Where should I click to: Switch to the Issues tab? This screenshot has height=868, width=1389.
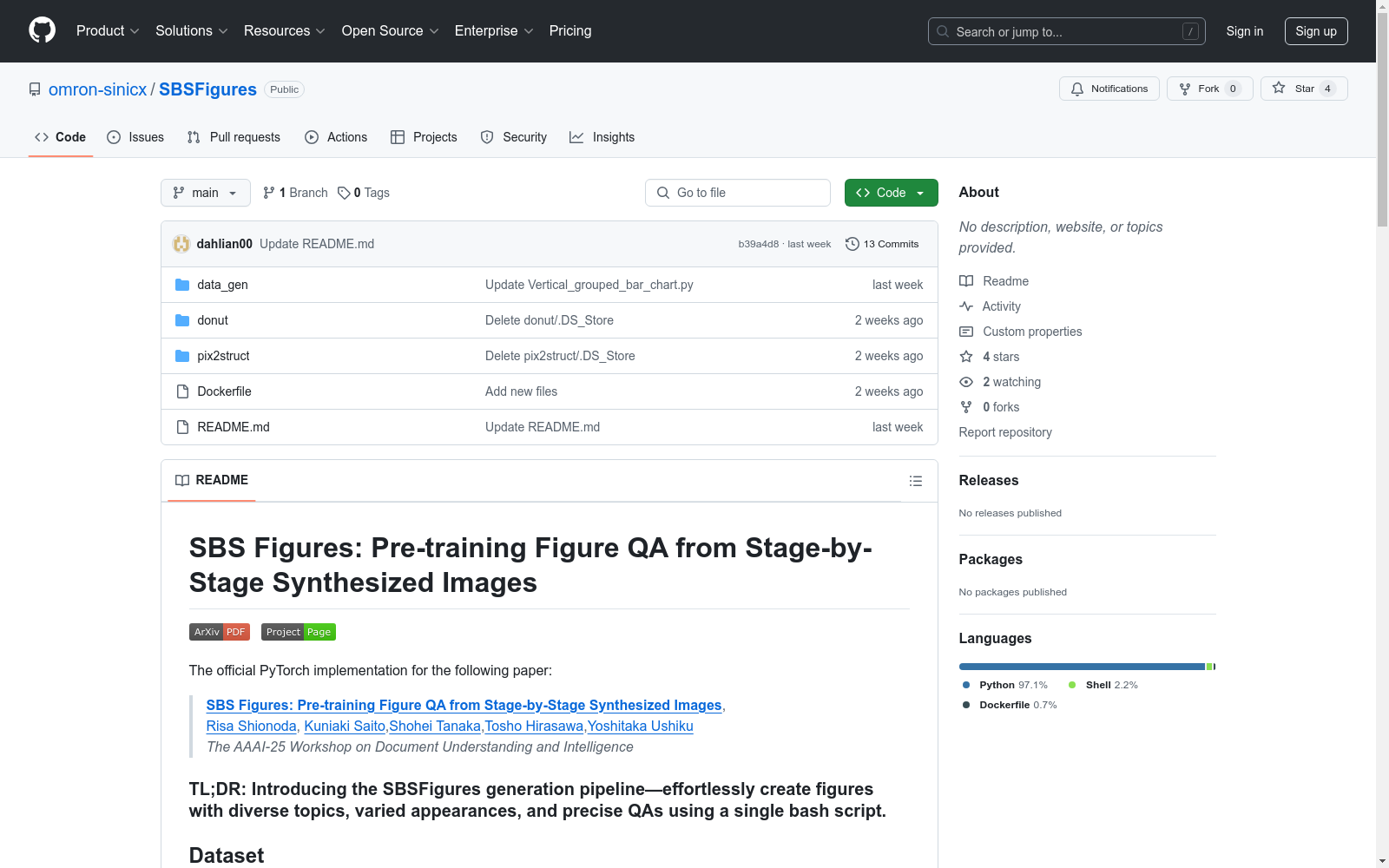135,137
